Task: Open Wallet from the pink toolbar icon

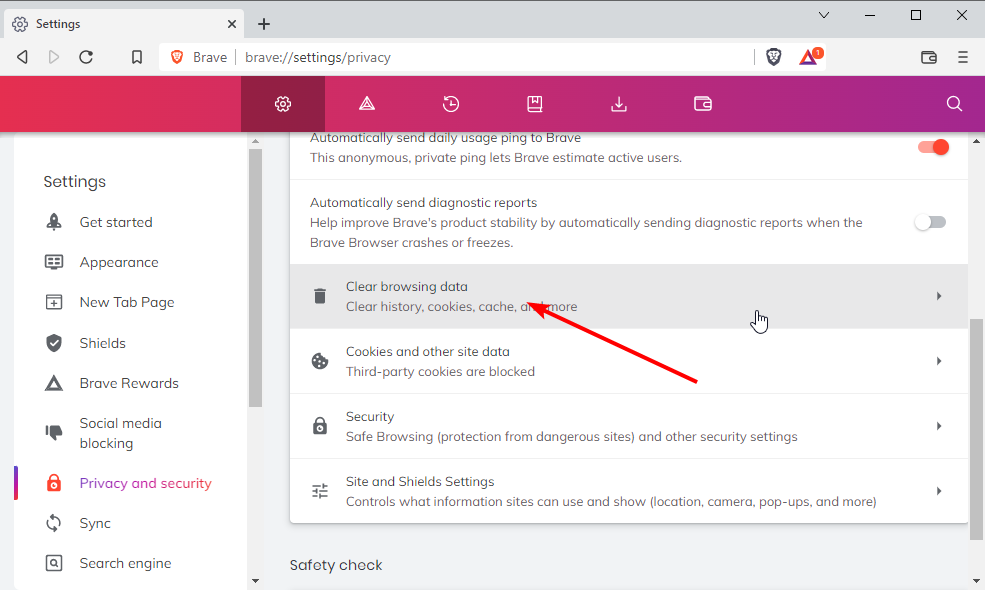Action: tap(703, 104)
